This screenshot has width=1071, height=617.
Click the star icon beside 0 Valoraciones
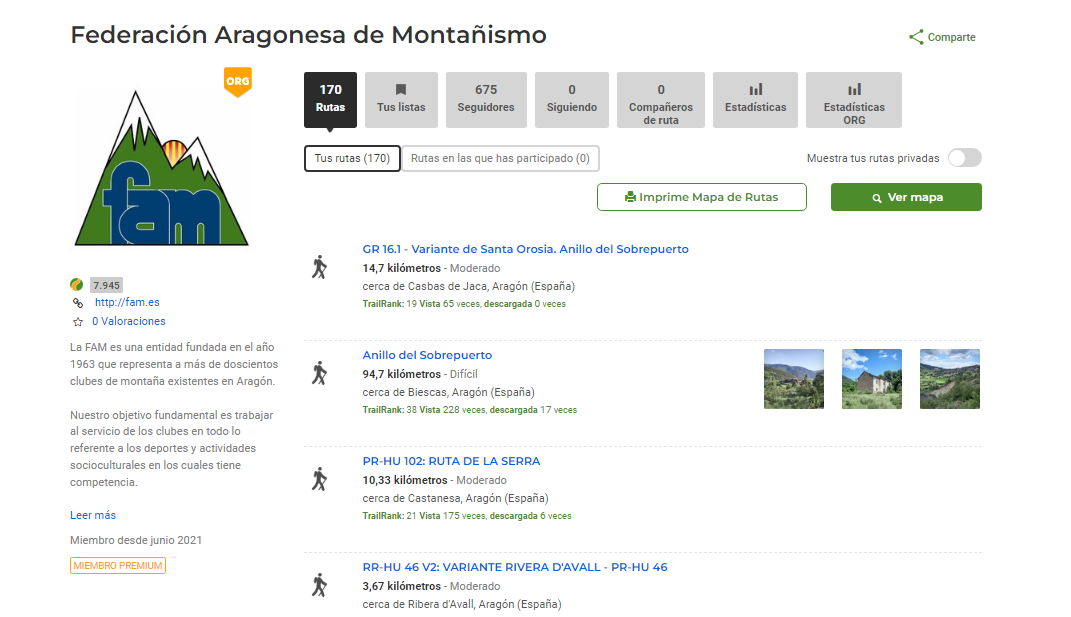pos(77,322)
